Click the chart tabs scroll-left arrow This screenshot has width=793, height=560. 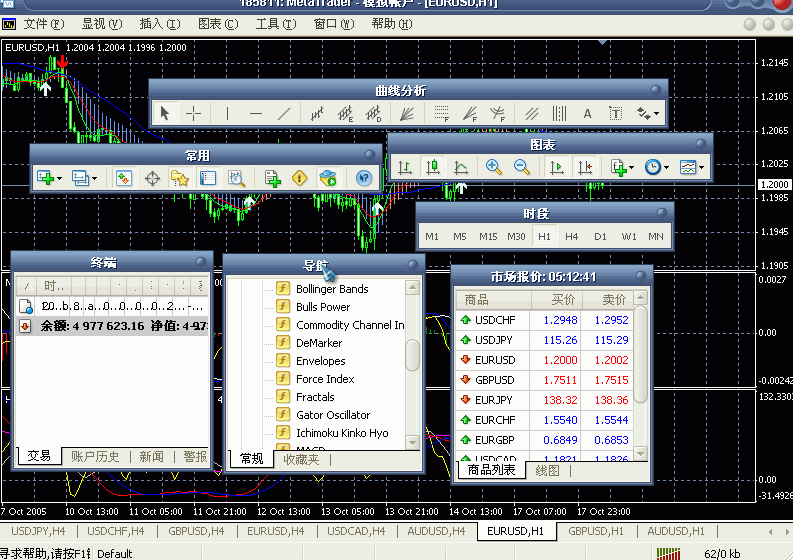tap(771, 532)
